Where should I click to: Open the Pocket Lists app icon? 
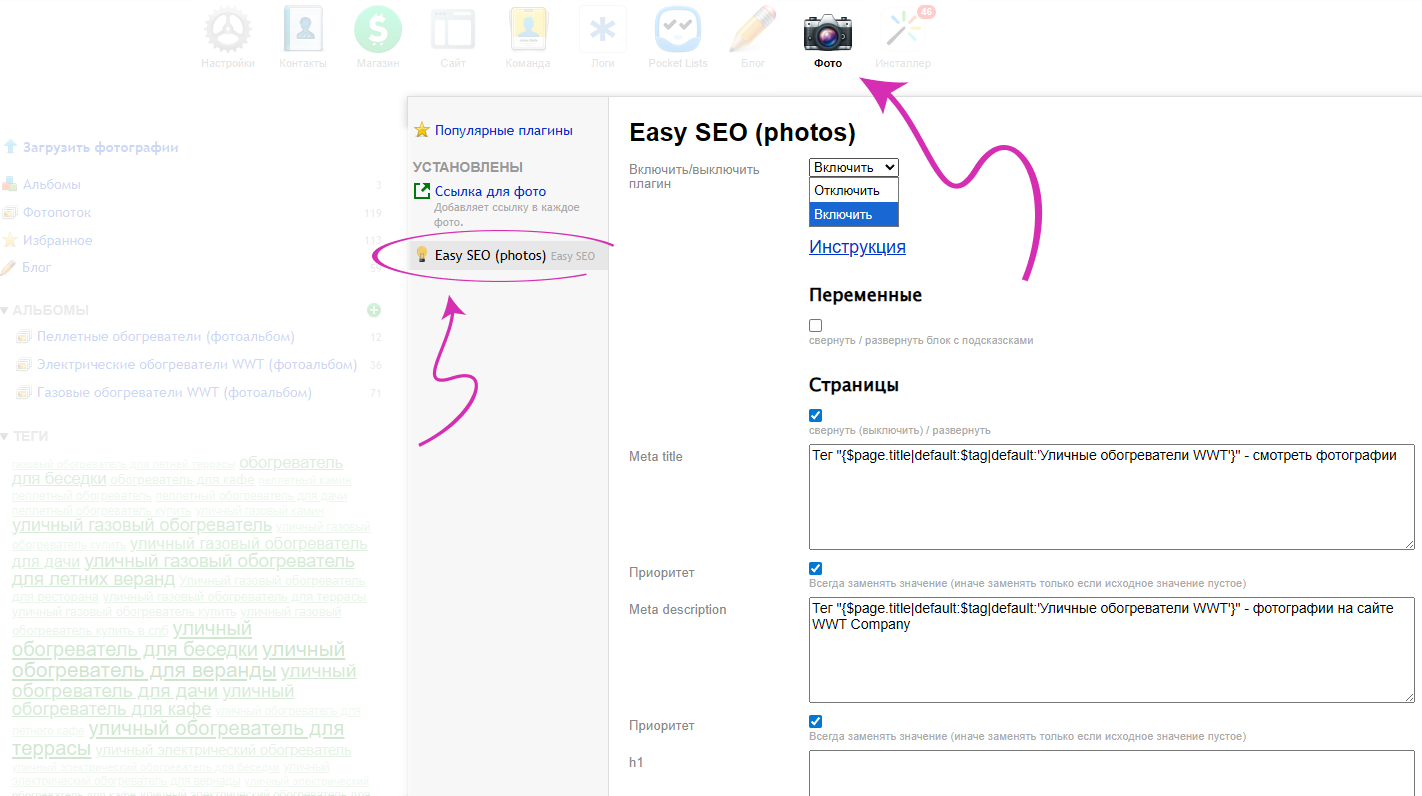coord(678,31)
